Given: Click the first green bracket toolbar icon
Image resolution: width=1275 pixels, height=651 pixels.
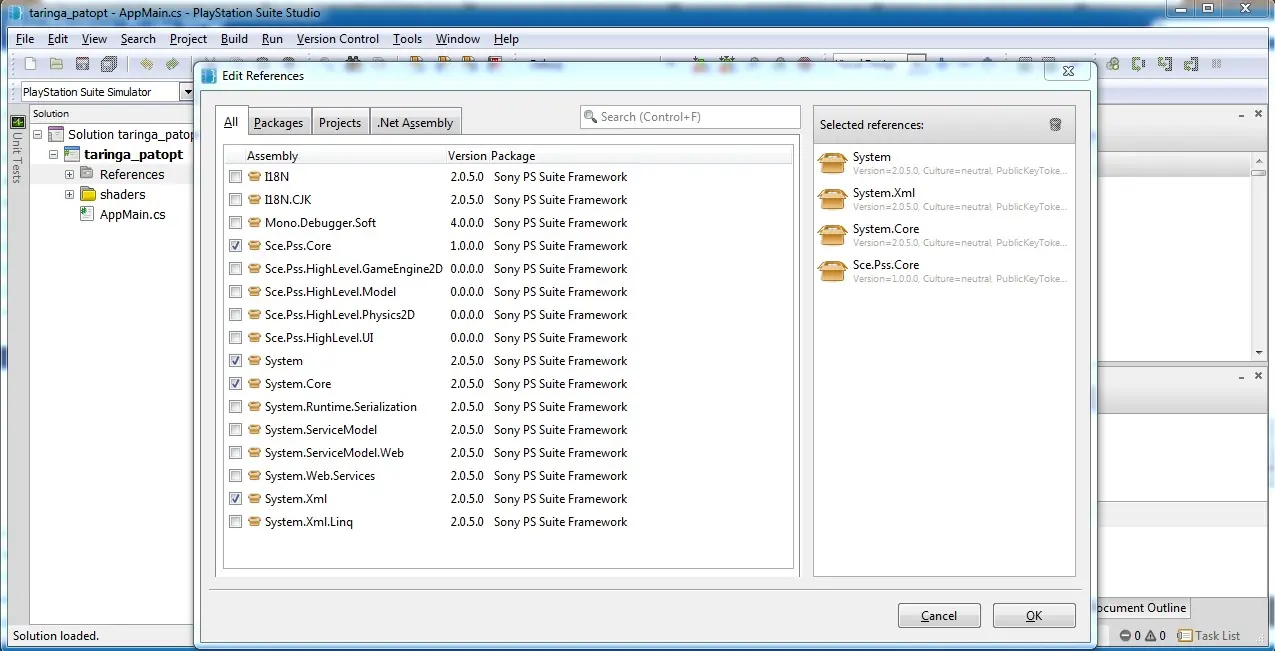Looking at the screenshot, I should pos(1138,64).
